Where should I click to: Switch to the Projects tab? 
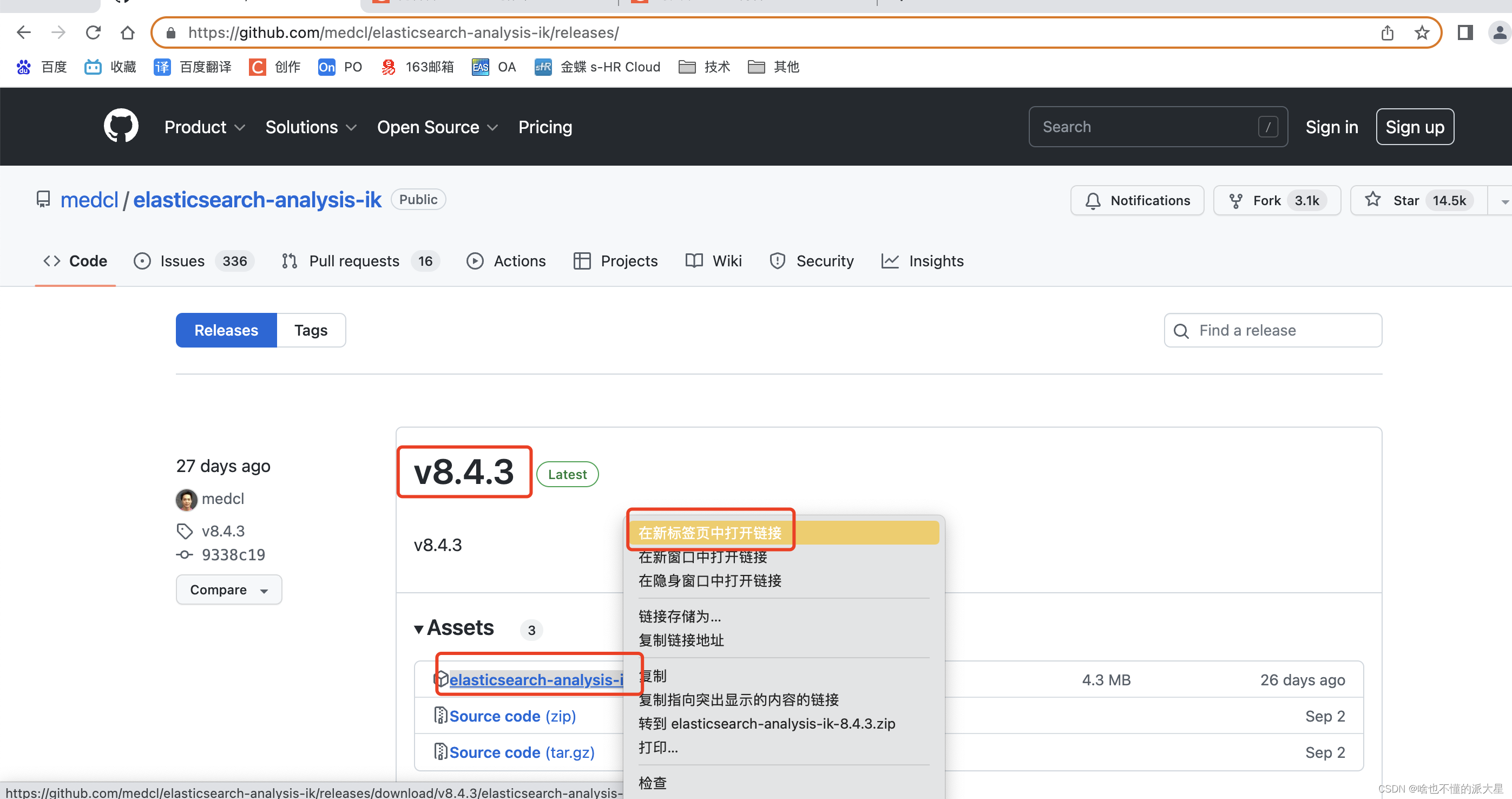pos(615,261)
